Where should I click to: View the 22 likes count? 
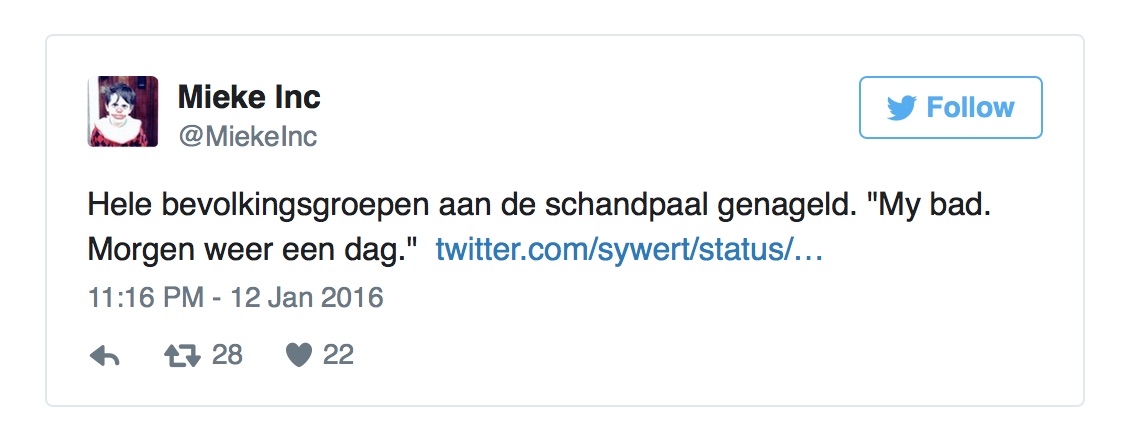338,355
